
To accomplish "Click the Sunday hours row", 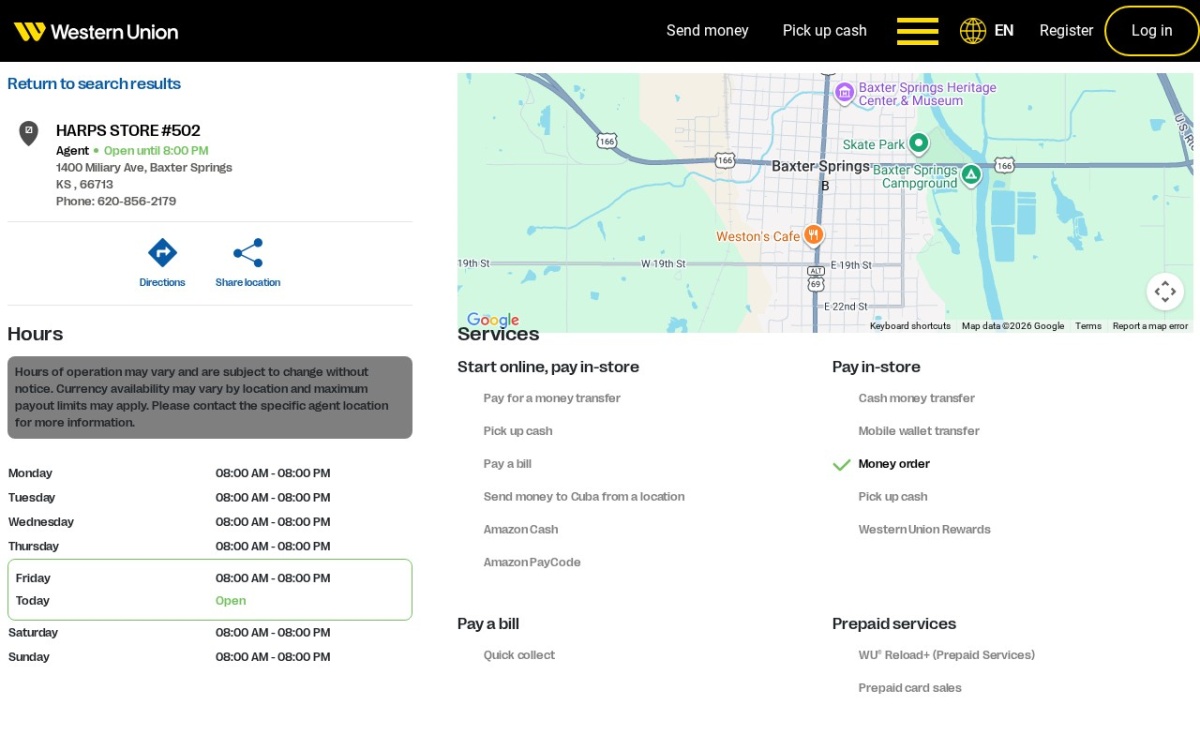I will click(x=209, y=657).
